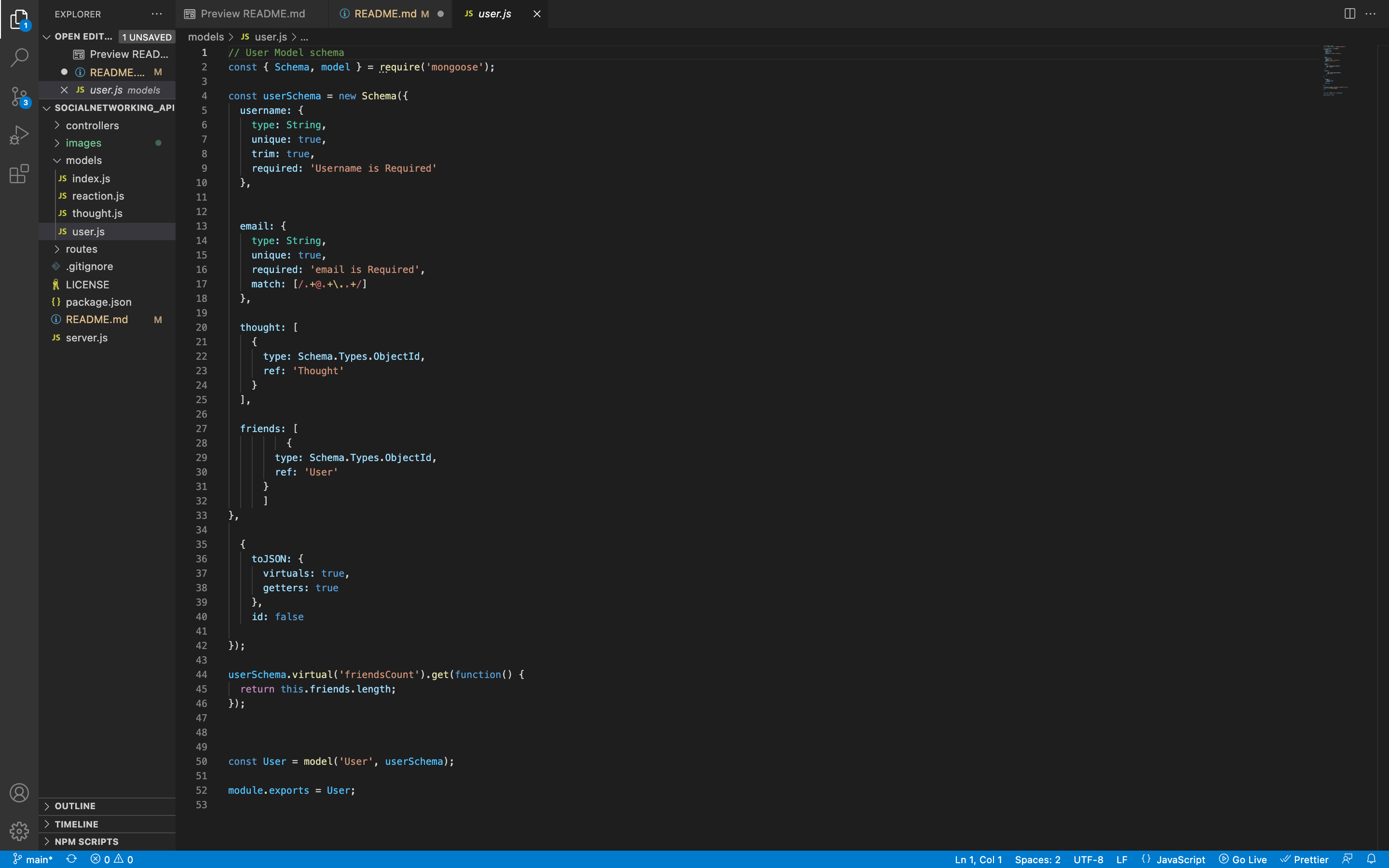The image size is (1389, 868).
Task: Open the Run and Debug view
Action: click(x=19, y=136)
